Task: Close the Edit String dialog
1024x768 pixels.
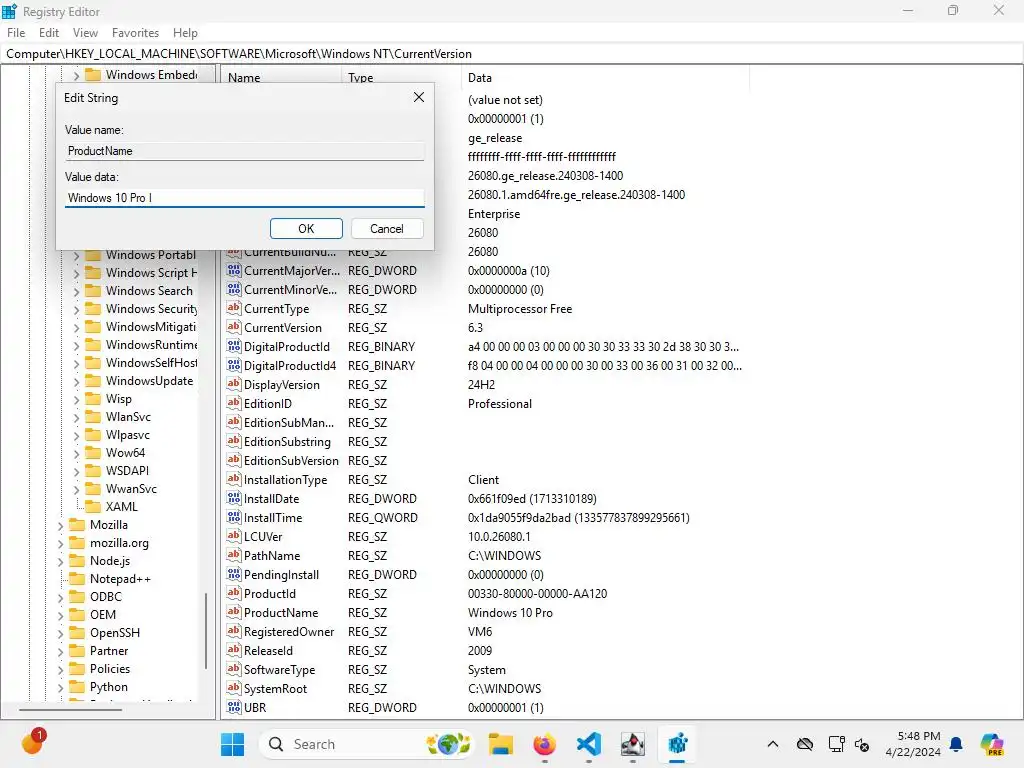Action: pos(419,97)
